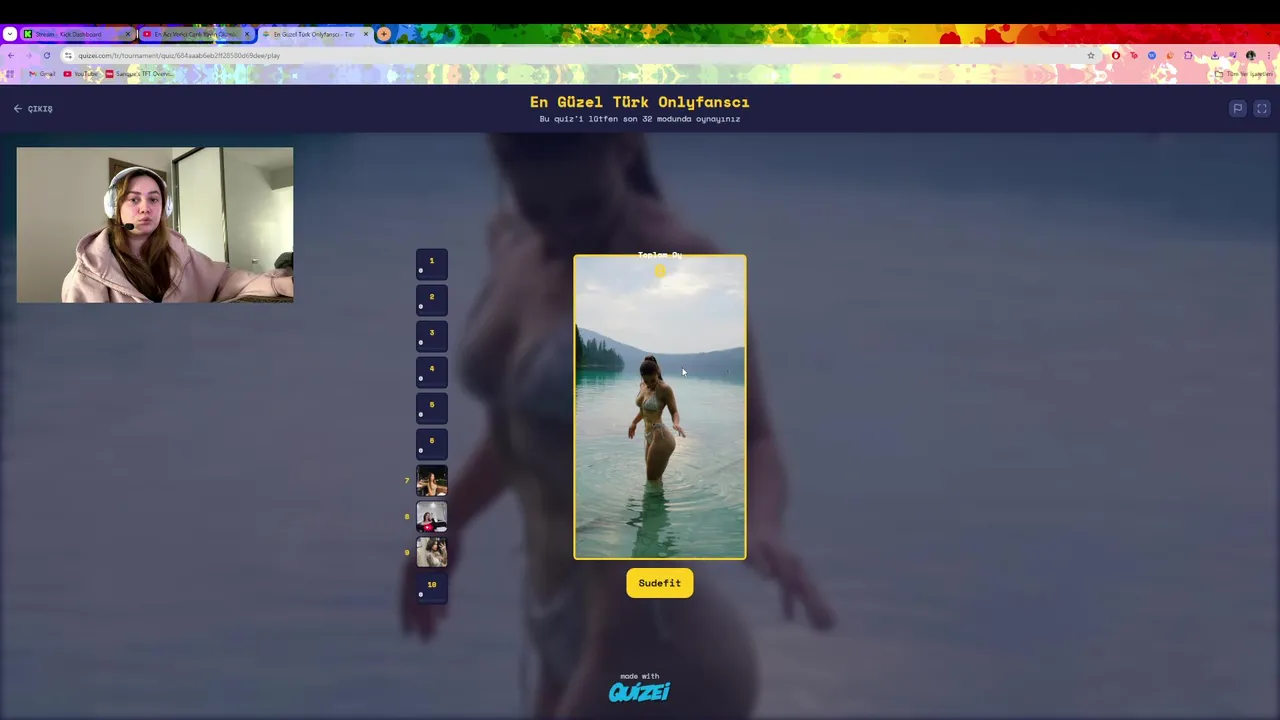Viewport: 1280px width, 720px height.
Task: Select rank slot 1
Action: pyautogui.click(x=432, y=264)
